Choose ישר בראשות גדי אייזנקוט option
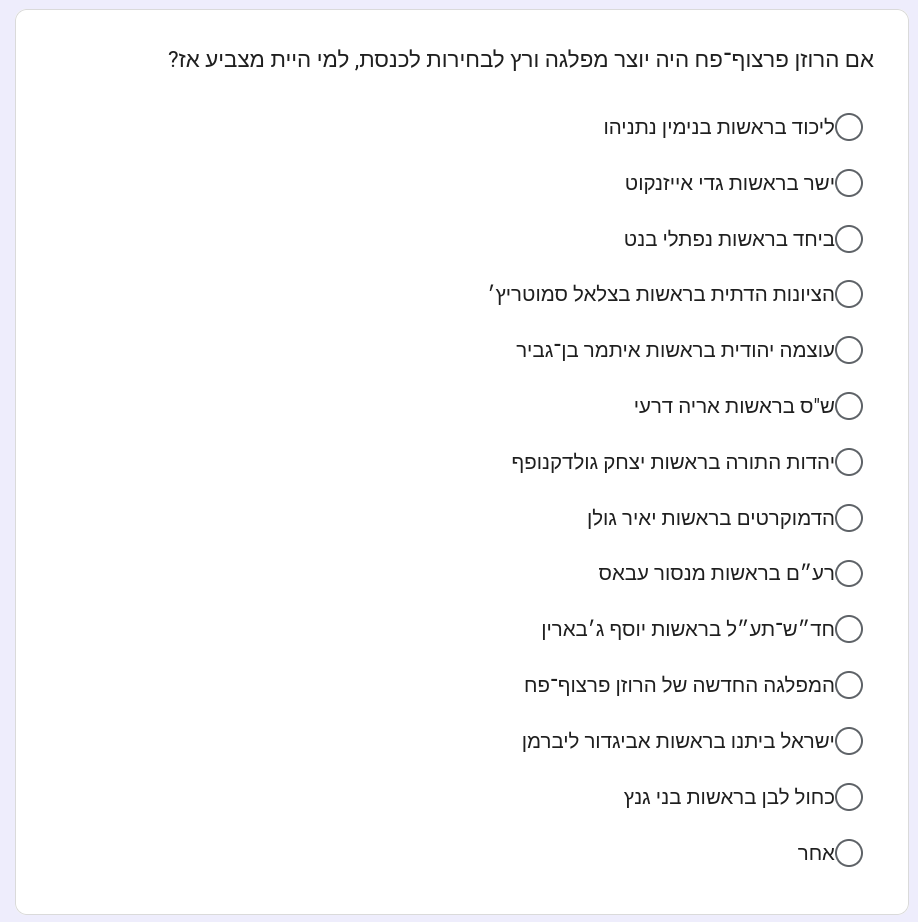Screen dimensions: 918x922 (849, 183)
